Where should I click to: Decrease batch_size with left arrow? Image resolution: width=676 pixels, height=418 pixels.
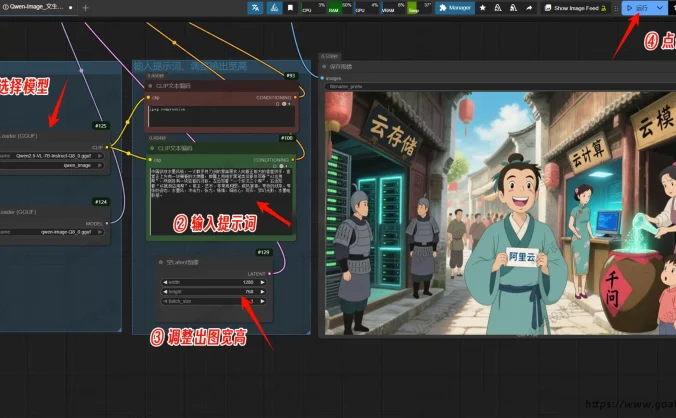165,301
